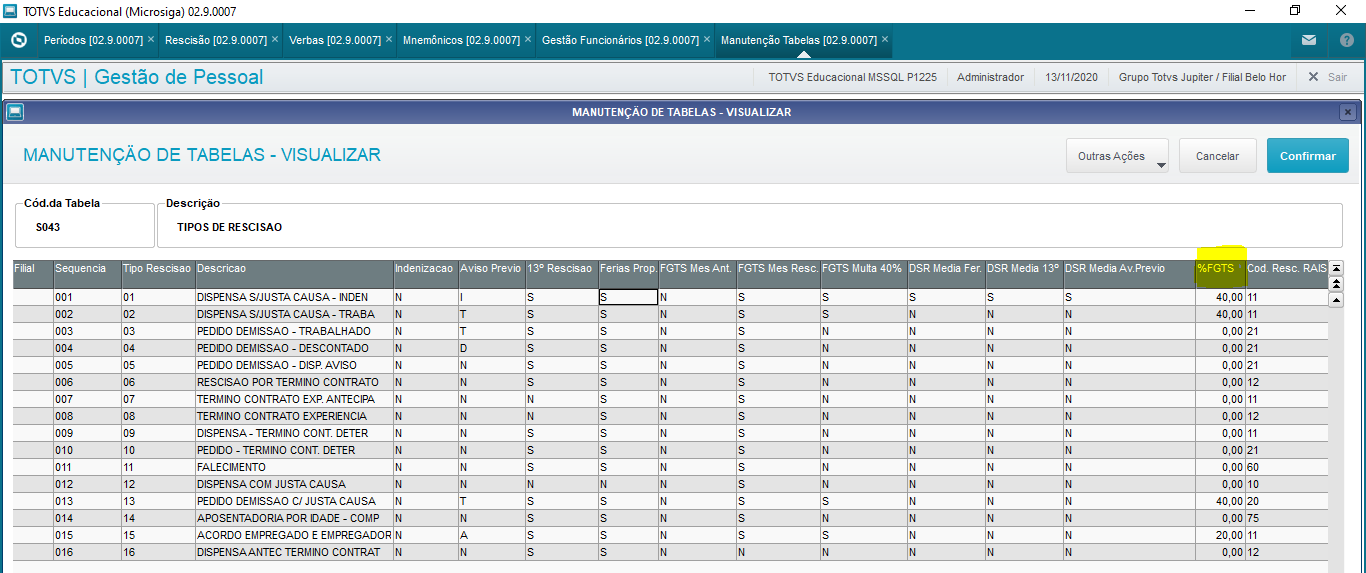Click the Ferias Prop. column header

click(628, 275)
